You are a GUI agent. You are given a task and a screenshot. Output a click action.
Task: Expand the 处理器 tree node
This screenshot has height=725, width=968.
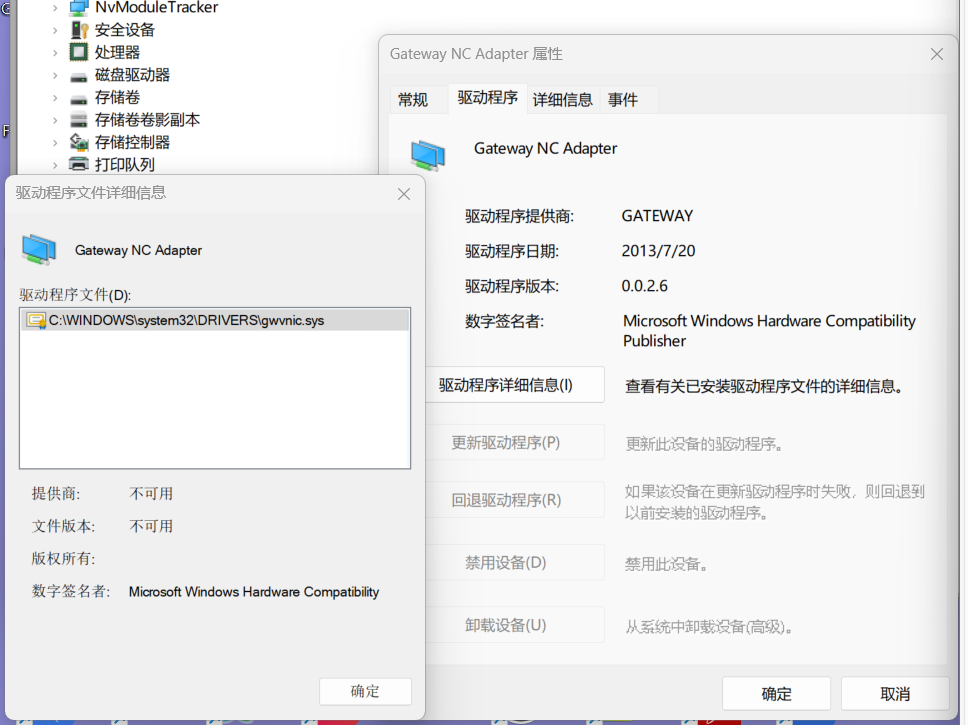(x=55, y=53)
